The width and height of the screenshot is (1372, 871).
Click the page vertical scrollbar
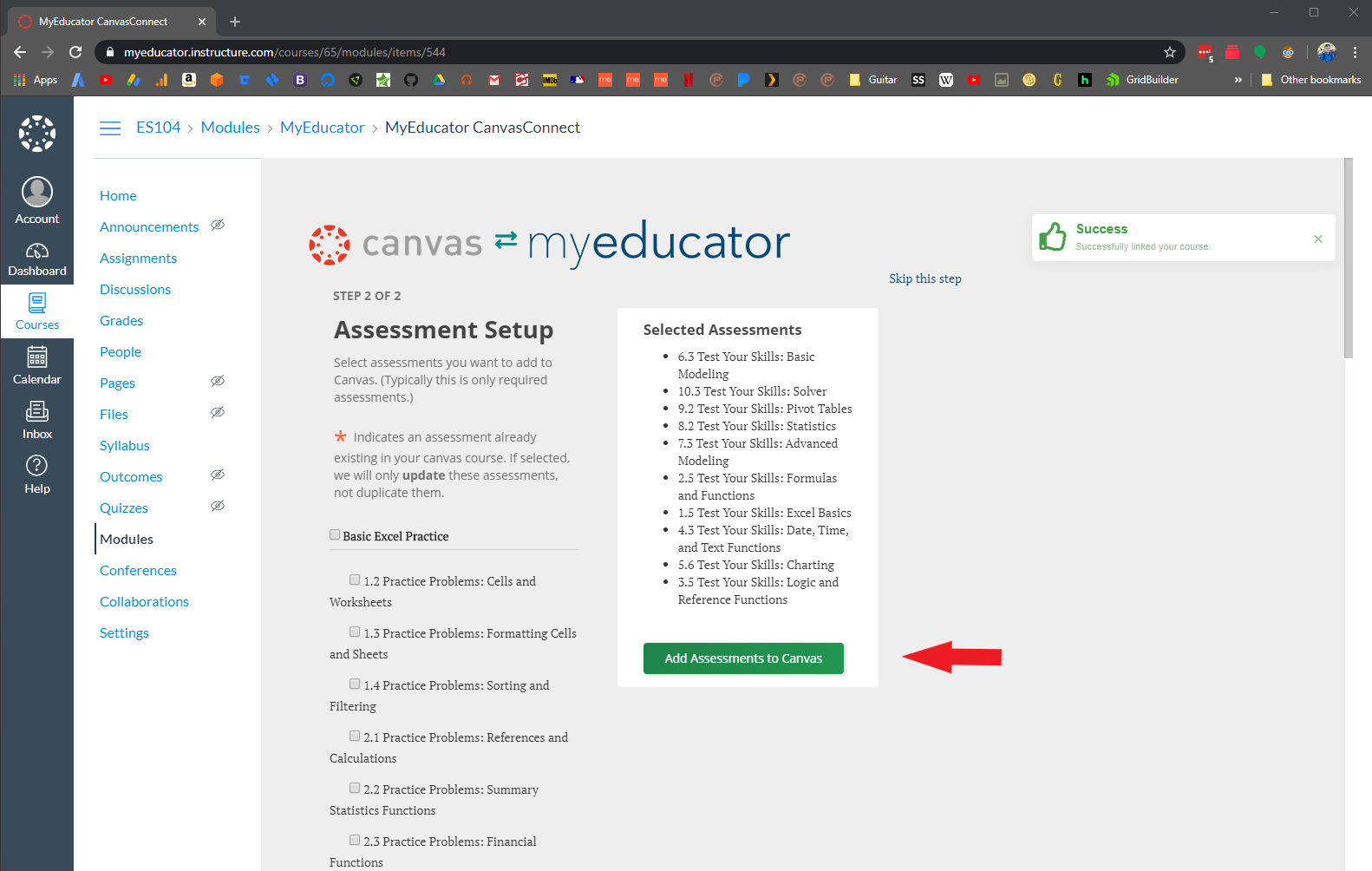point(1348,259)
